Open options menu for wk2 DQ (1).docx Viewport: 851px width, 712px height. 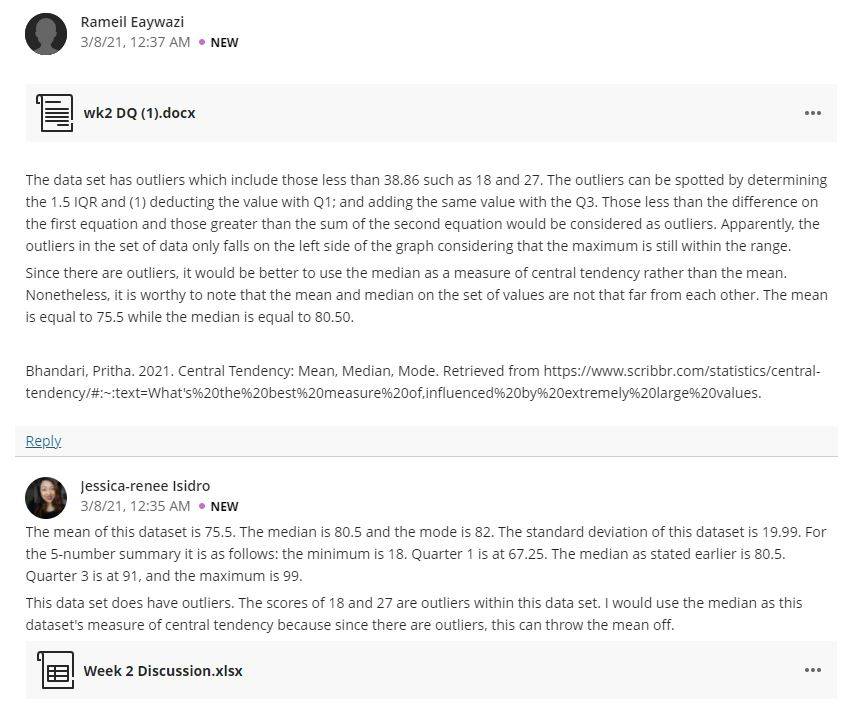pos(812,113)
